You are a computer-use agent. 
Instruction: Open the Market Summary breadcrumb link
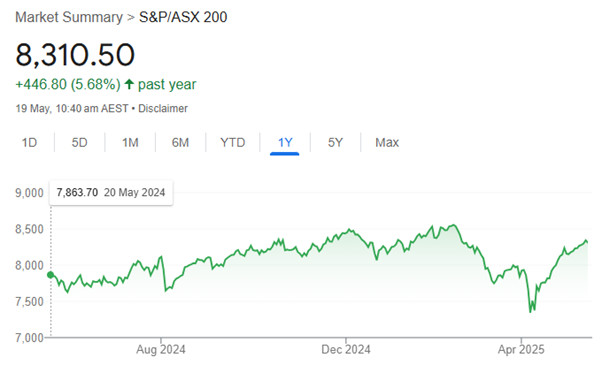click(69, 17)
